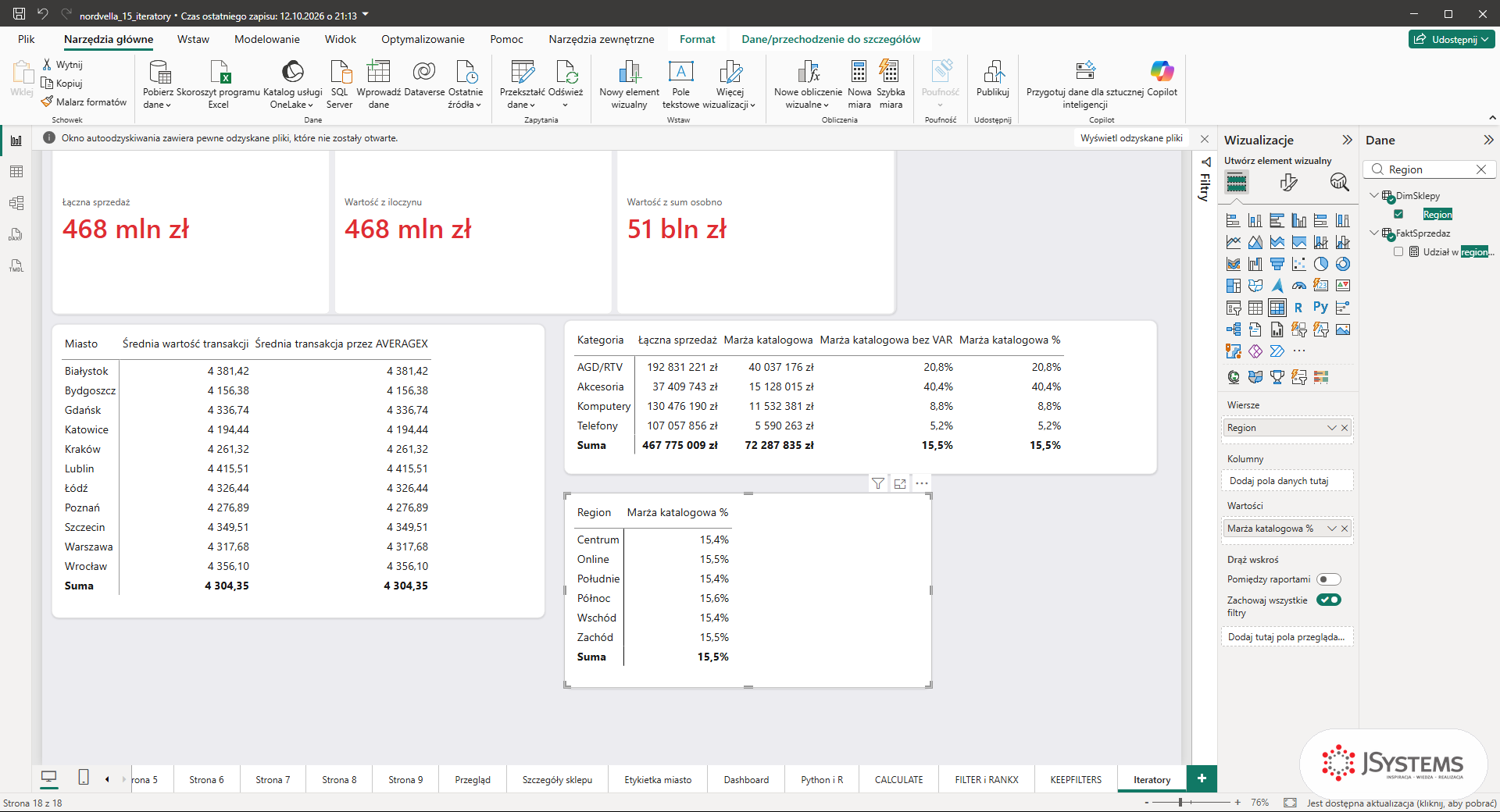Image resolution: width=1500 pixels, height=812 pixels.
Task: Click the Udostępnij share button
Action: click(1452, 39)
